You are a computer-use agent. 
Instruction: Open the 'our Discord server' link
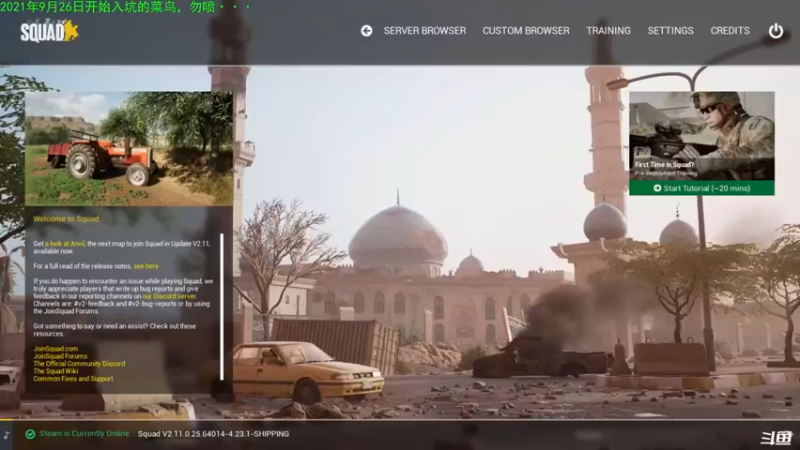(169, 296)
